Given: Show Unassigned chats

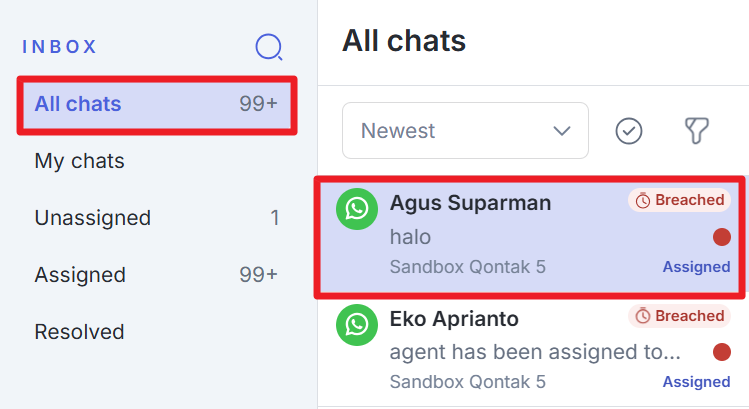Looking at the screenshot, I should [93, 218].
